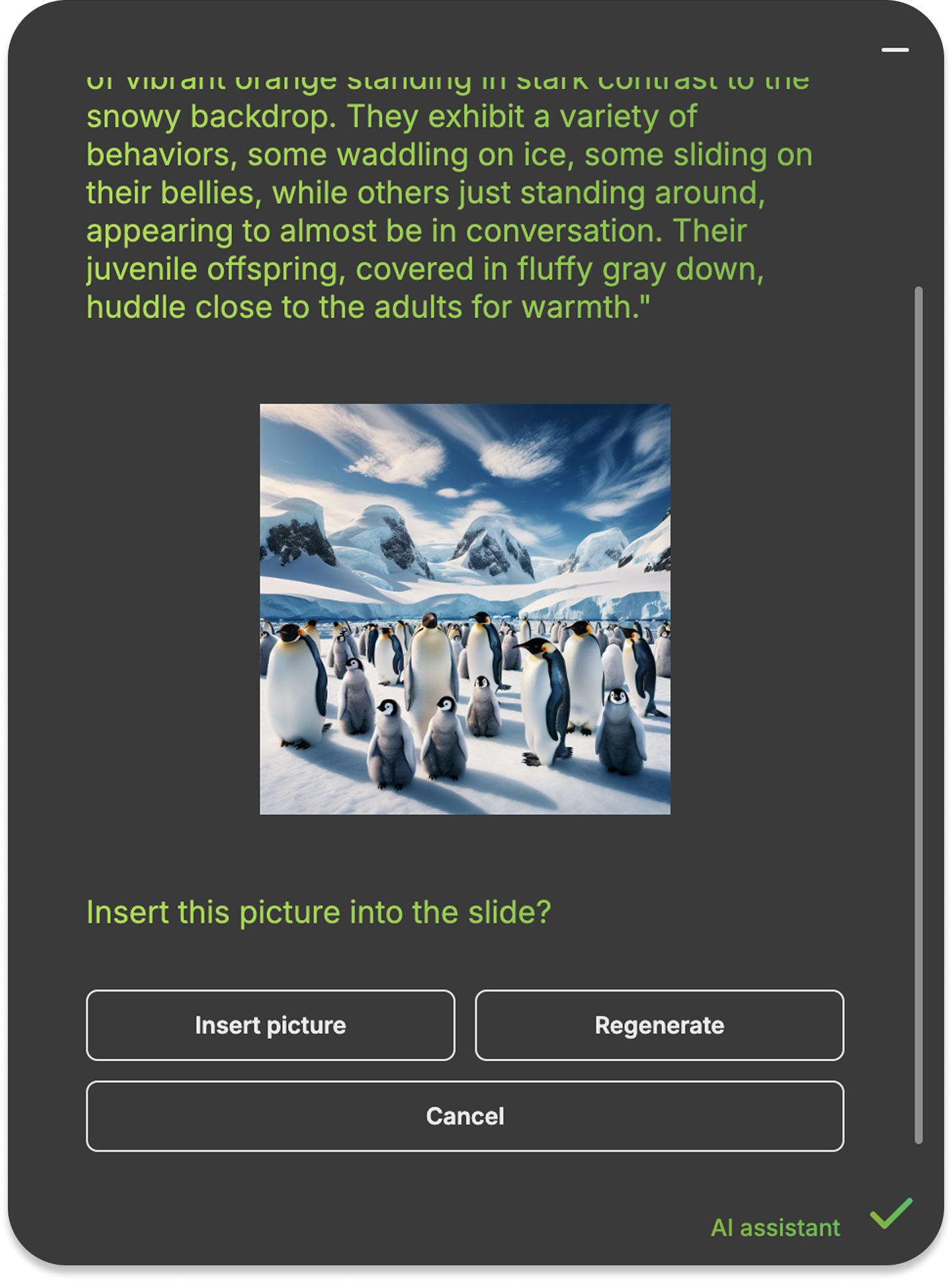Click the "behaviors, some waddling on ice" line
The image size is (952, 1281).
point(450,155)
